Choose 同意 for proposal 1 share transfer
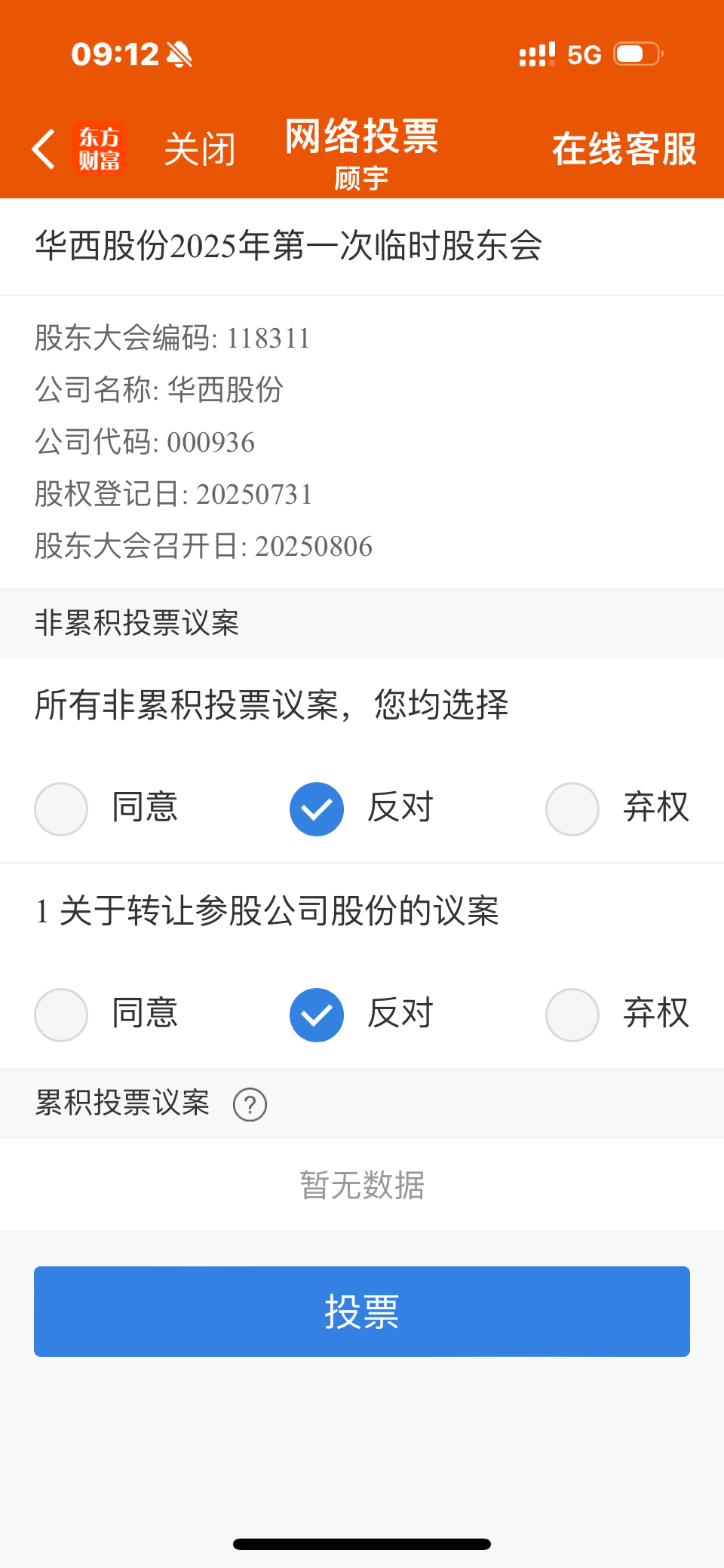724x1568 pixels. (106, 1014)
